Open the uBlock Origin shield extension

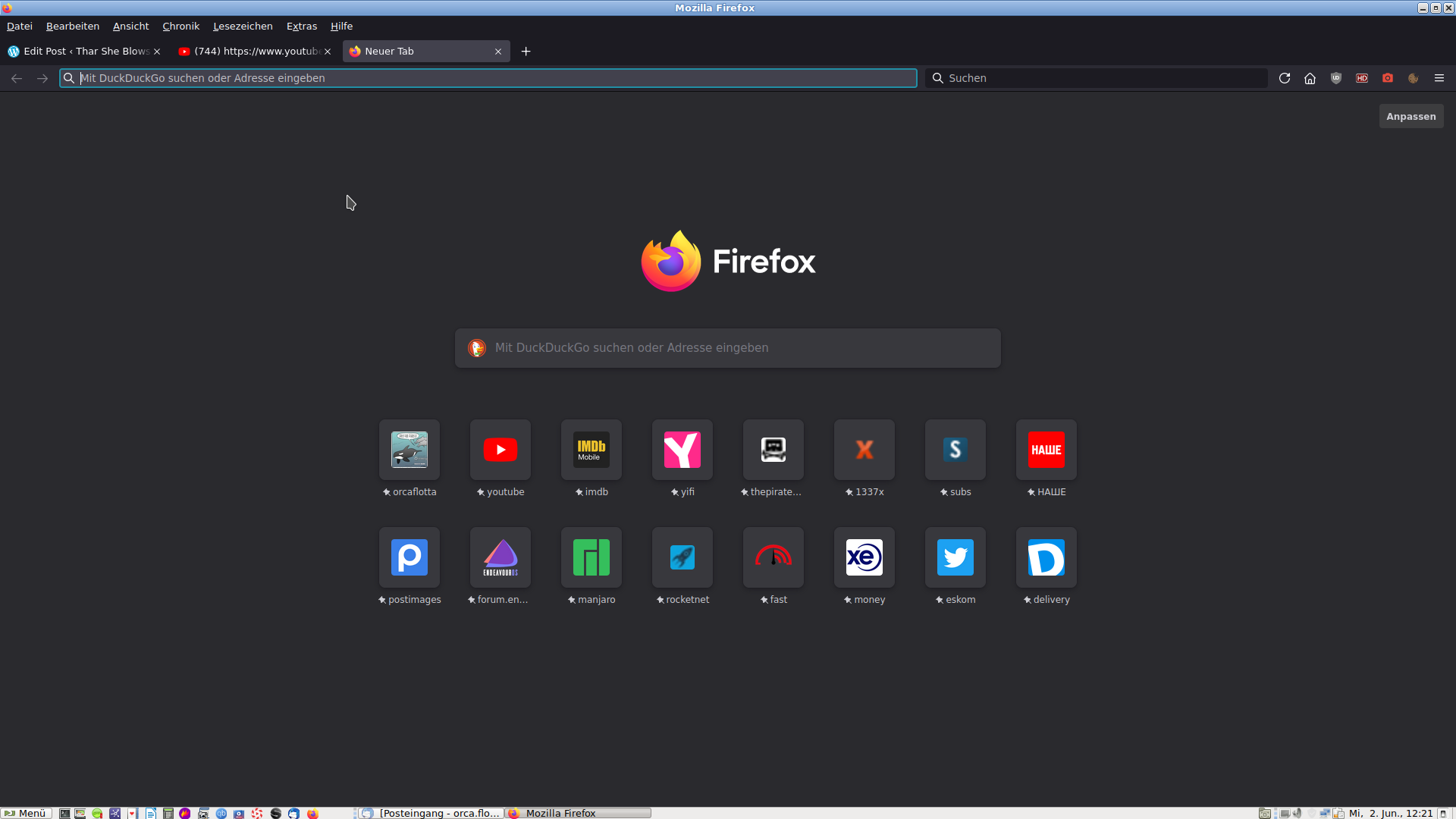coord(1336,78)
